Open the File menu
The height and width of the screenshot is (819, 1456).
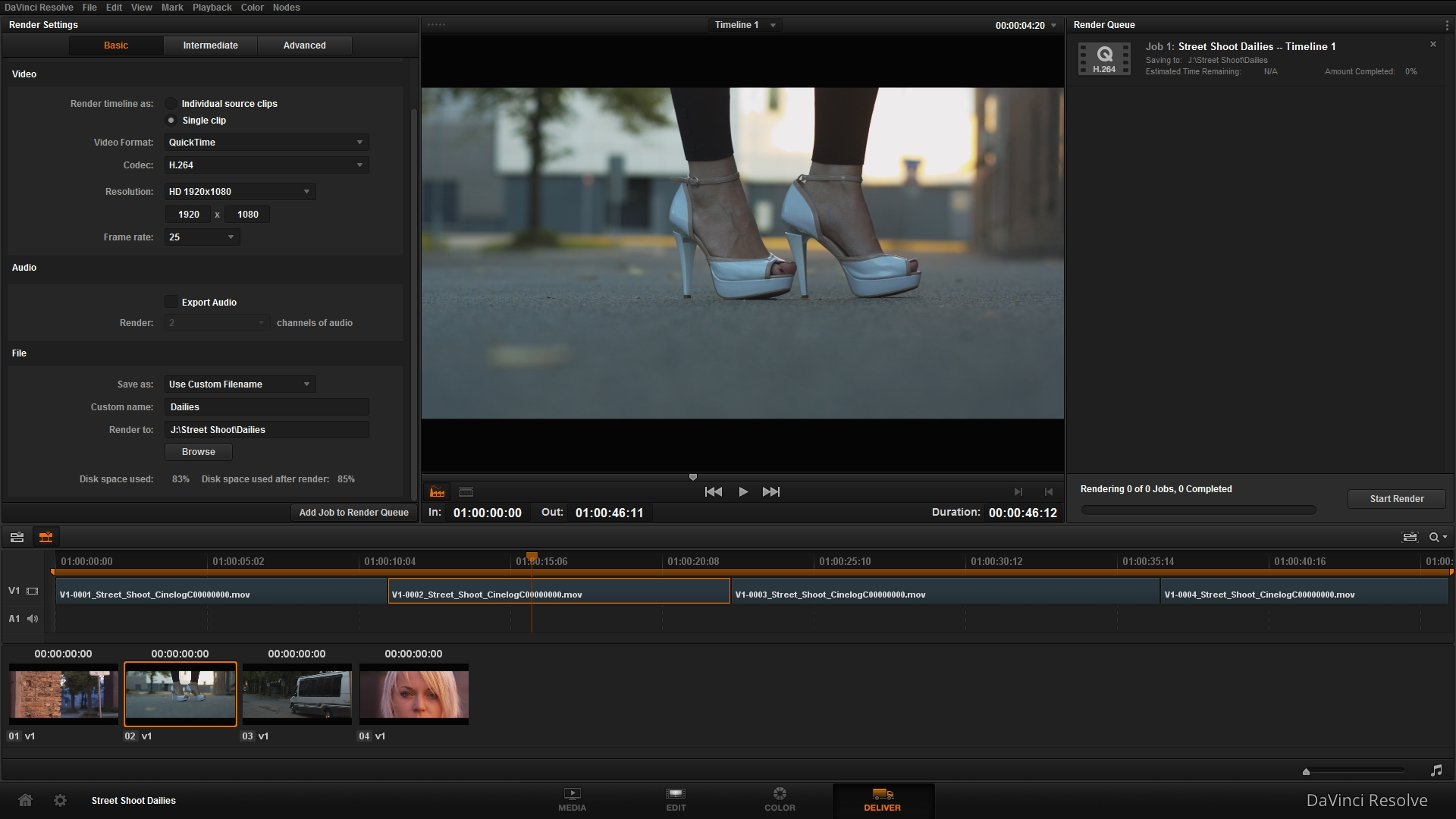tap(89, 8)
